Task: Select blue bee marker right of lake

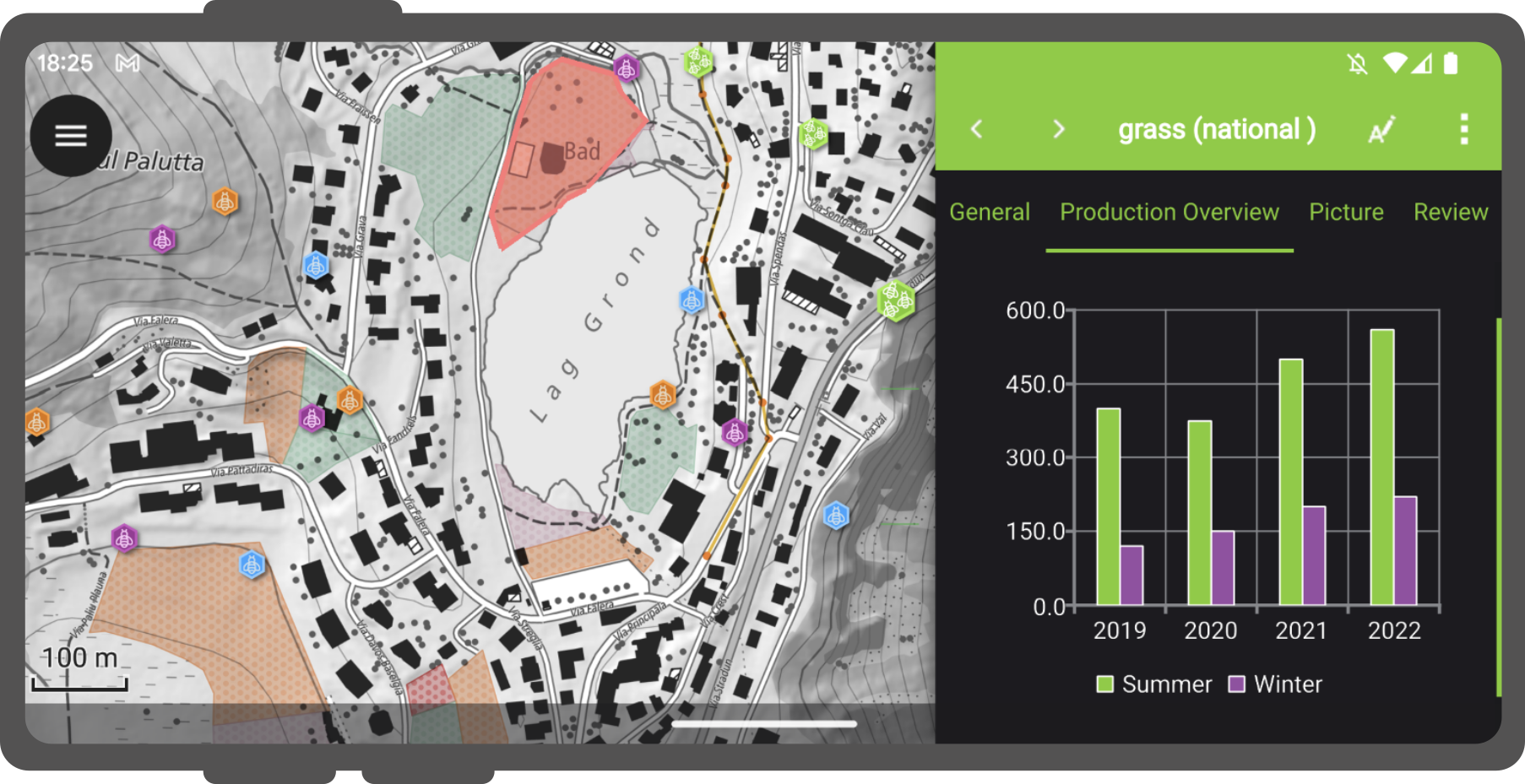Action: (692, 300)
